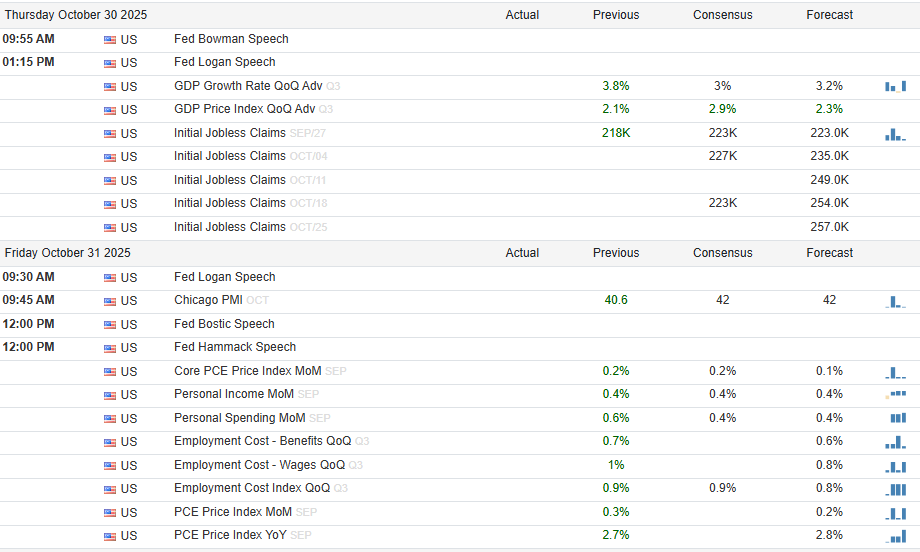Open the Employment Cost Index QoQ chart icon
Screen dimensions: 920x552
pyautogui.click(x=896, y=489)
